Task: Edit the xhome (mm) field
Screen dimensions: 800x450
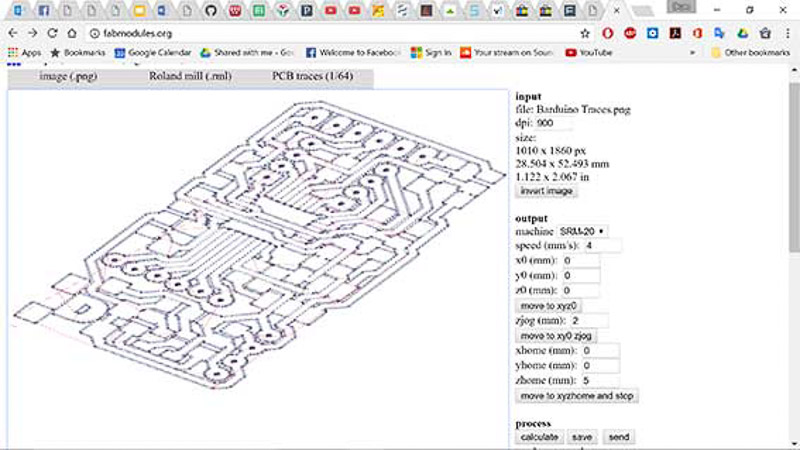Action: (x=601, y=351)
